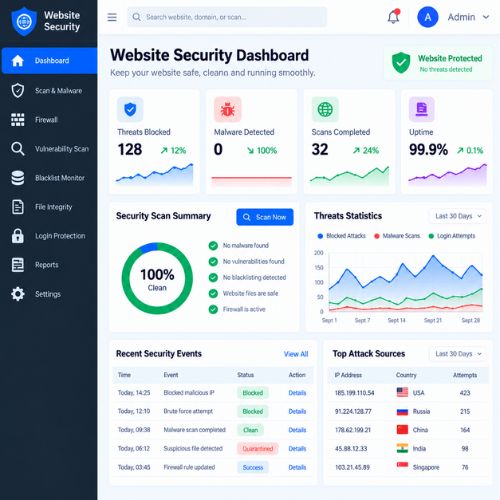Click the Scans Completed globe icon
The image size is (500, 500).
coord(325,109)
